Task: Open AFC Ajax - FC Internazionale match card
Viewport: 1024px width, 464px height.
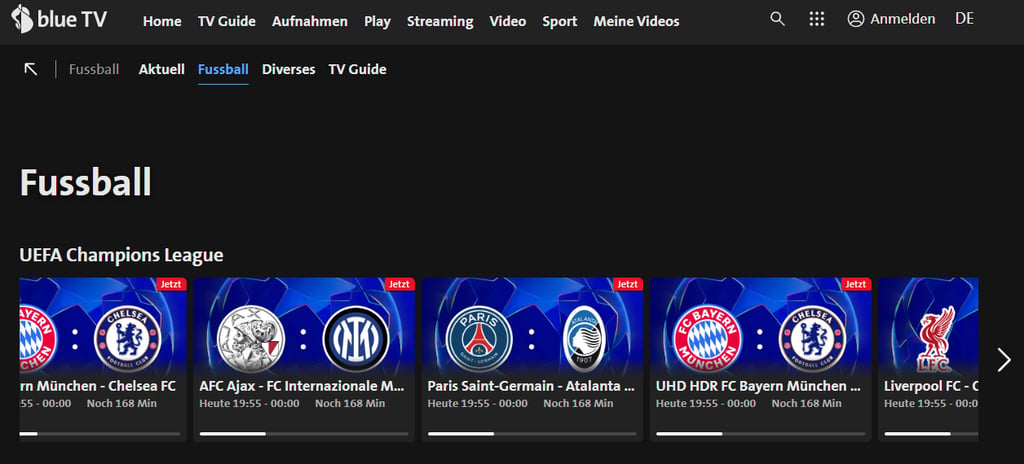Action: pos(304,359)
